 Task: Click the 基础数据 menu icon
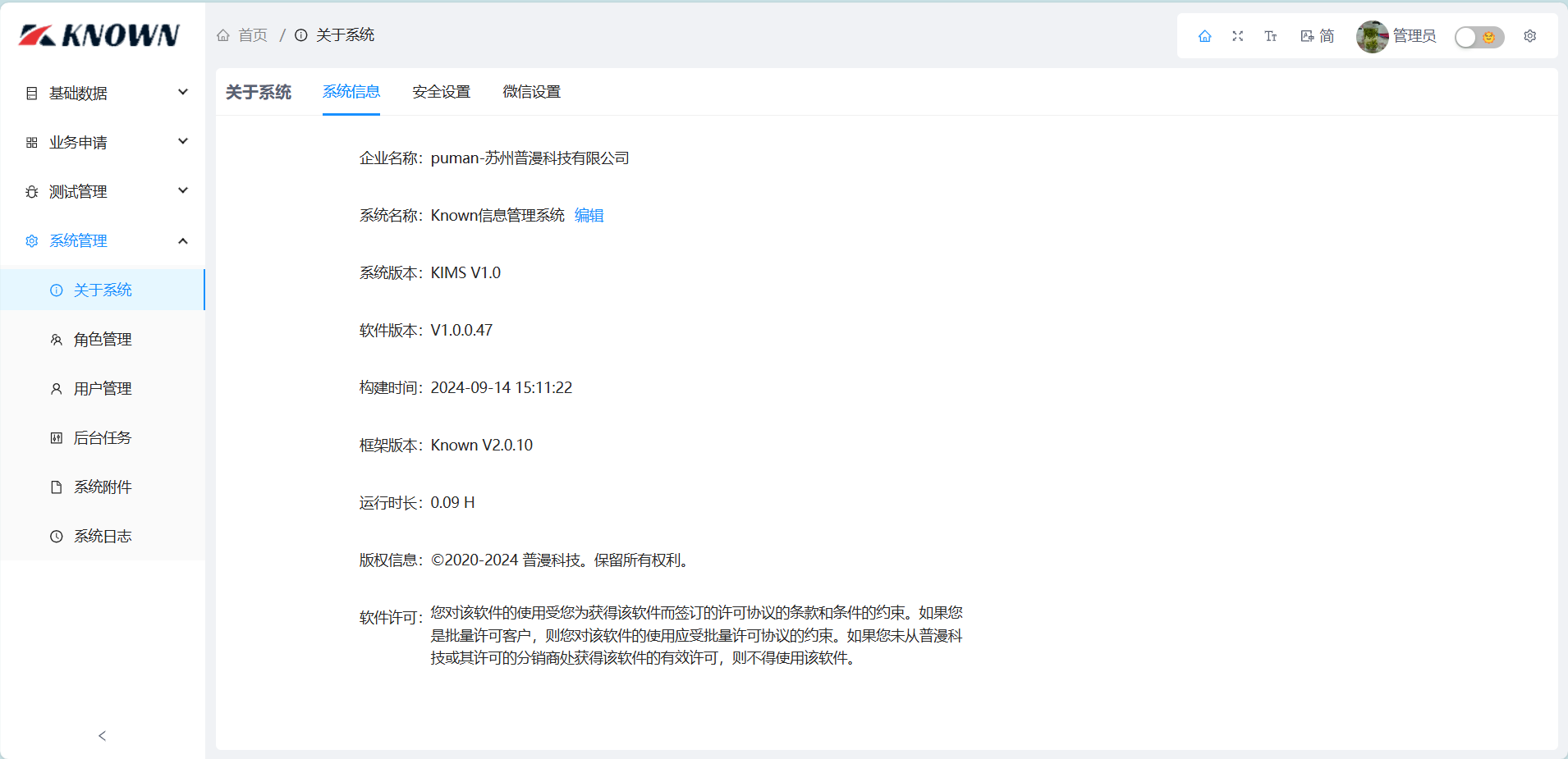pos(32,94)
